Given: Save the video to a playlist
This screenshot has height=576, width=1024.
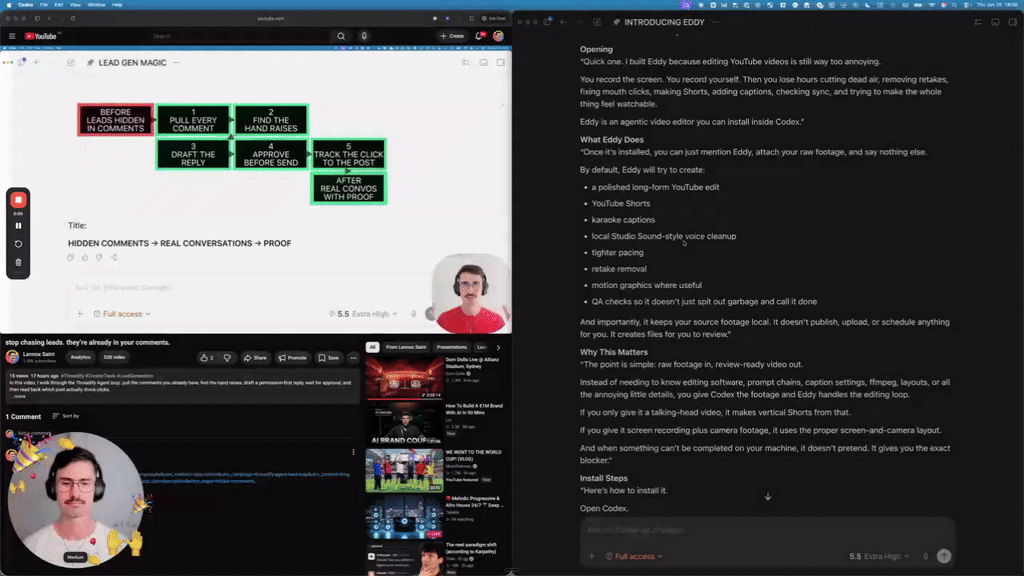Looking at the screenshot, I should pyautogui.click(x=328, y=358).
